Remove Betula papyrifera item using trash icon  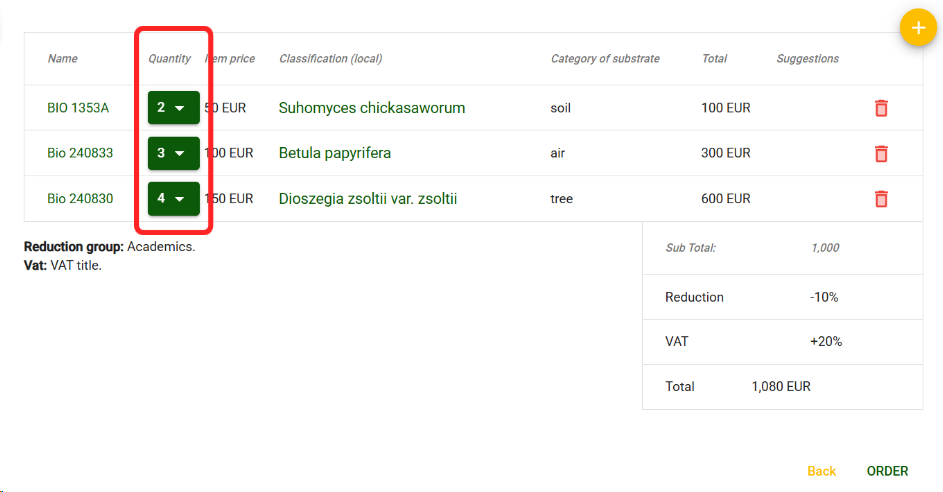point(881,154)
